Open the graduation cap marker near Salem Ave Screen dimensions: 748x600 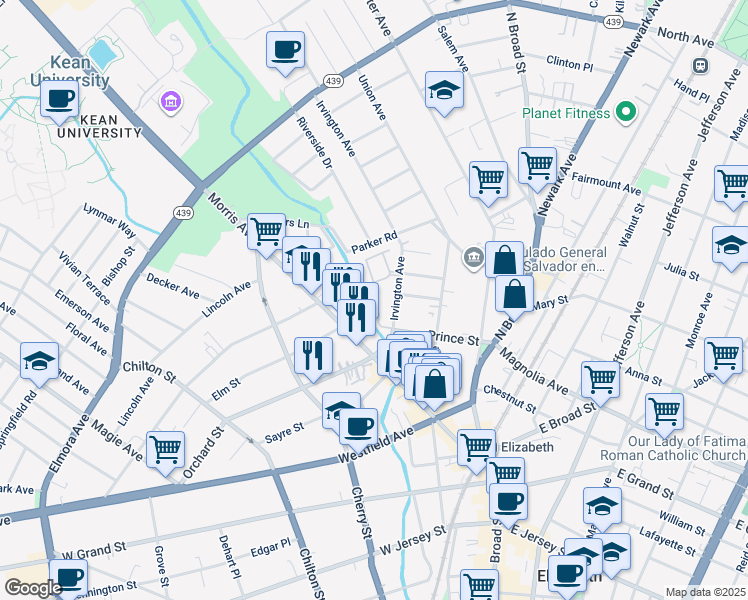click(444, 91)
